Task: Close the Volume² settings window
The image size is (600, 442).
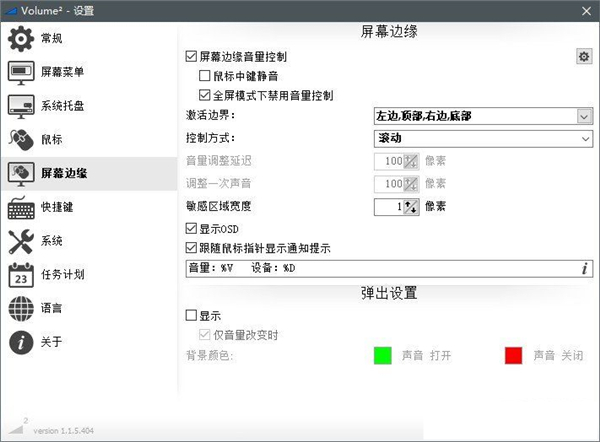Action: click(586, 11)
